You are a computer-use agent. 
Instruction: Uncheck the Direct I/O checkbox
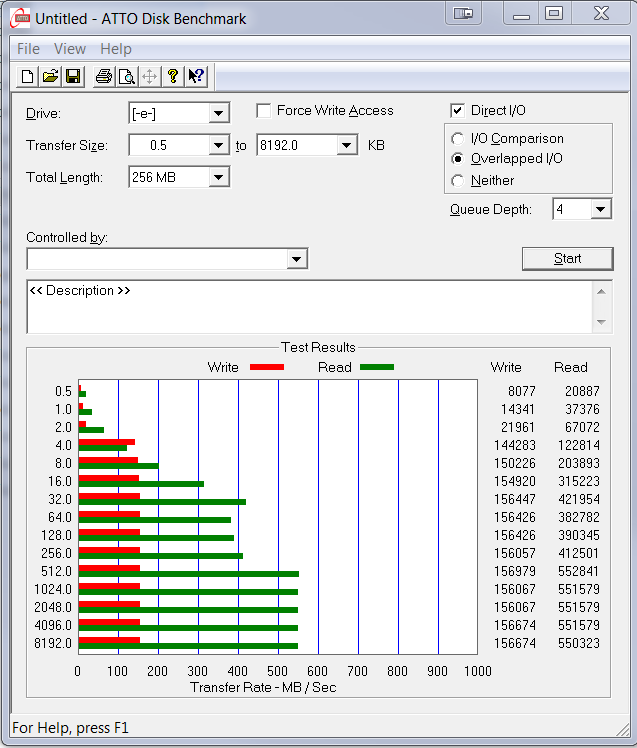coord(458,111)
